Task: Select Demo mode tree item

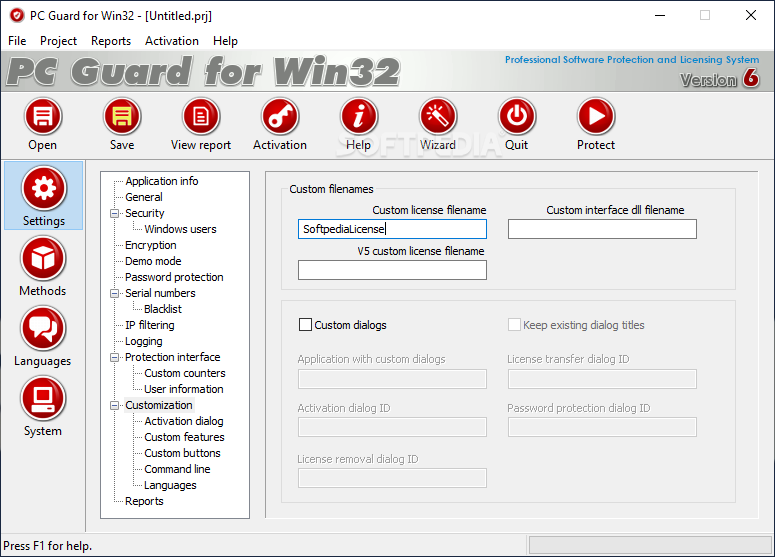Action: (x=153, y=261)
